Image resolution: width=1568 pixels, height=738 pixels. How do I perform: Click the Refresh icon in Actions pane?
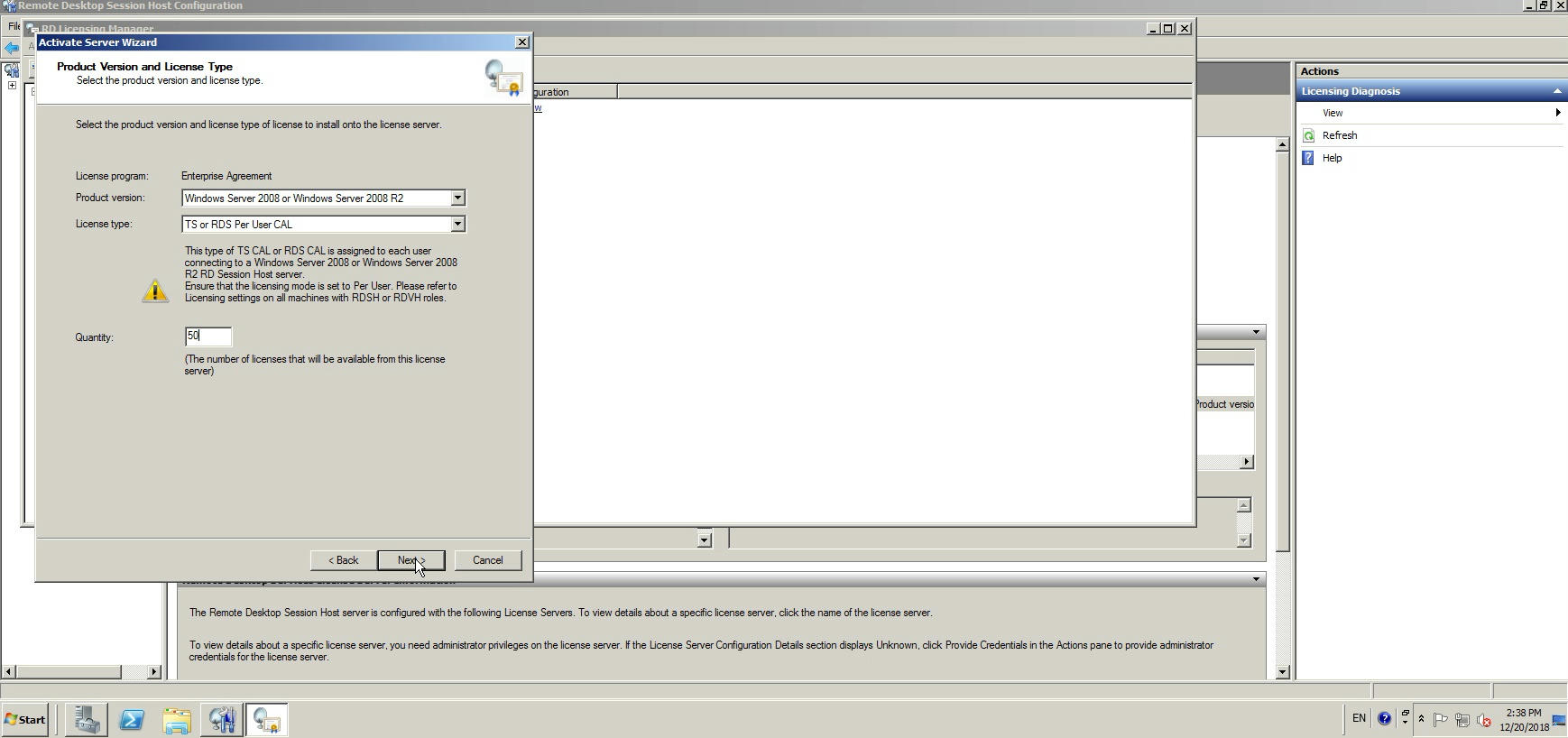pyautogui.click(x=1309, y=135)
